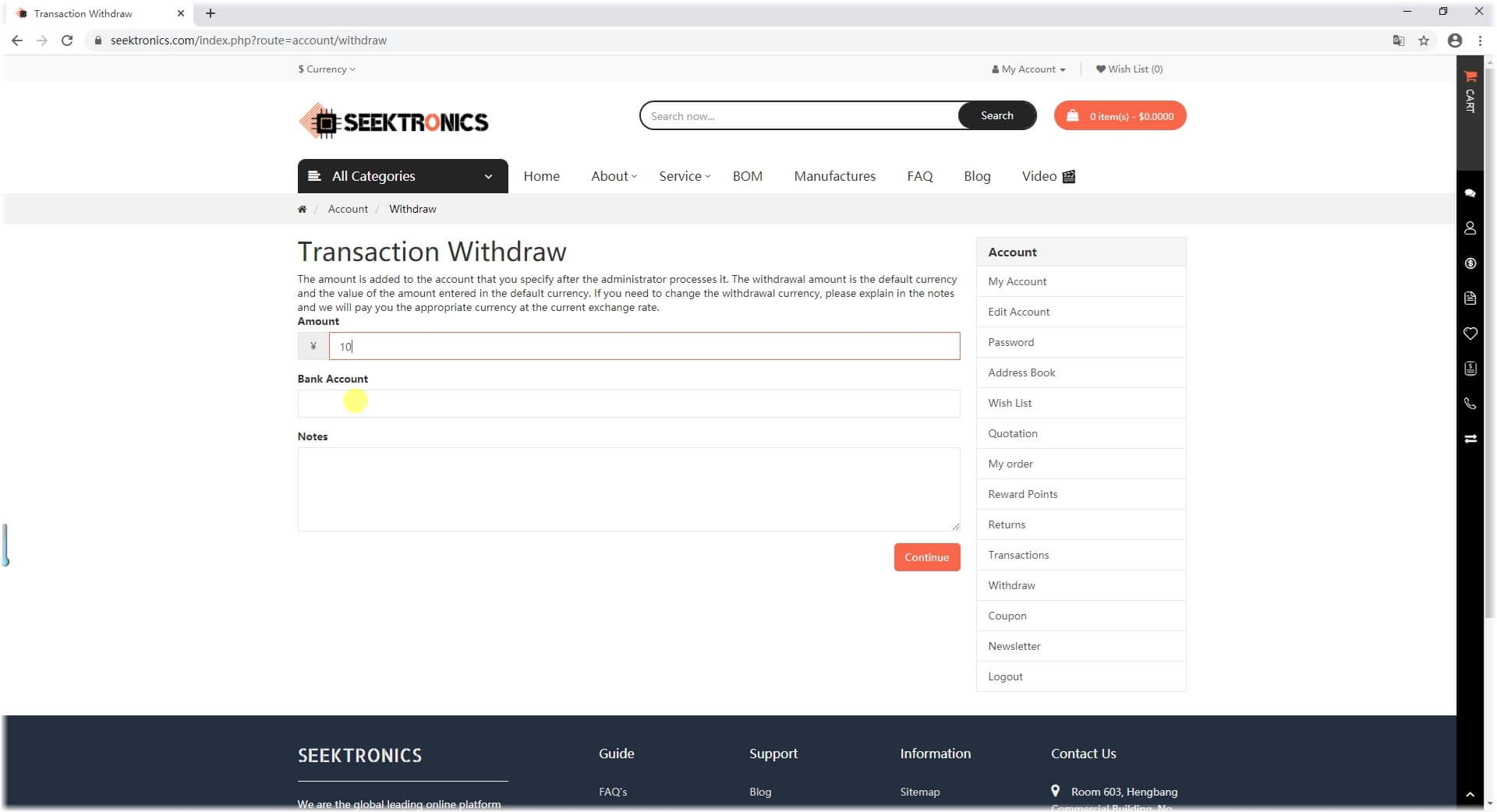Open Quotation sidebar link

1081,433
